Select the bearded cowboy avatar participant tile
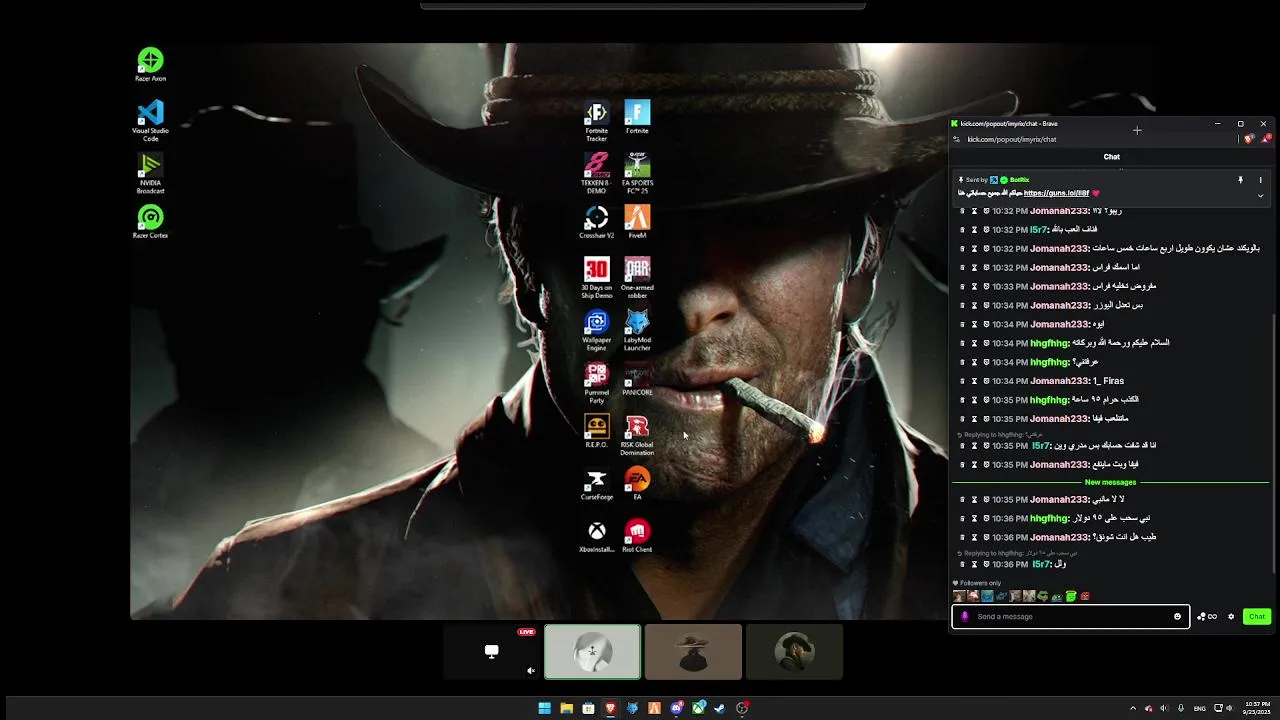 coord(794,652)
